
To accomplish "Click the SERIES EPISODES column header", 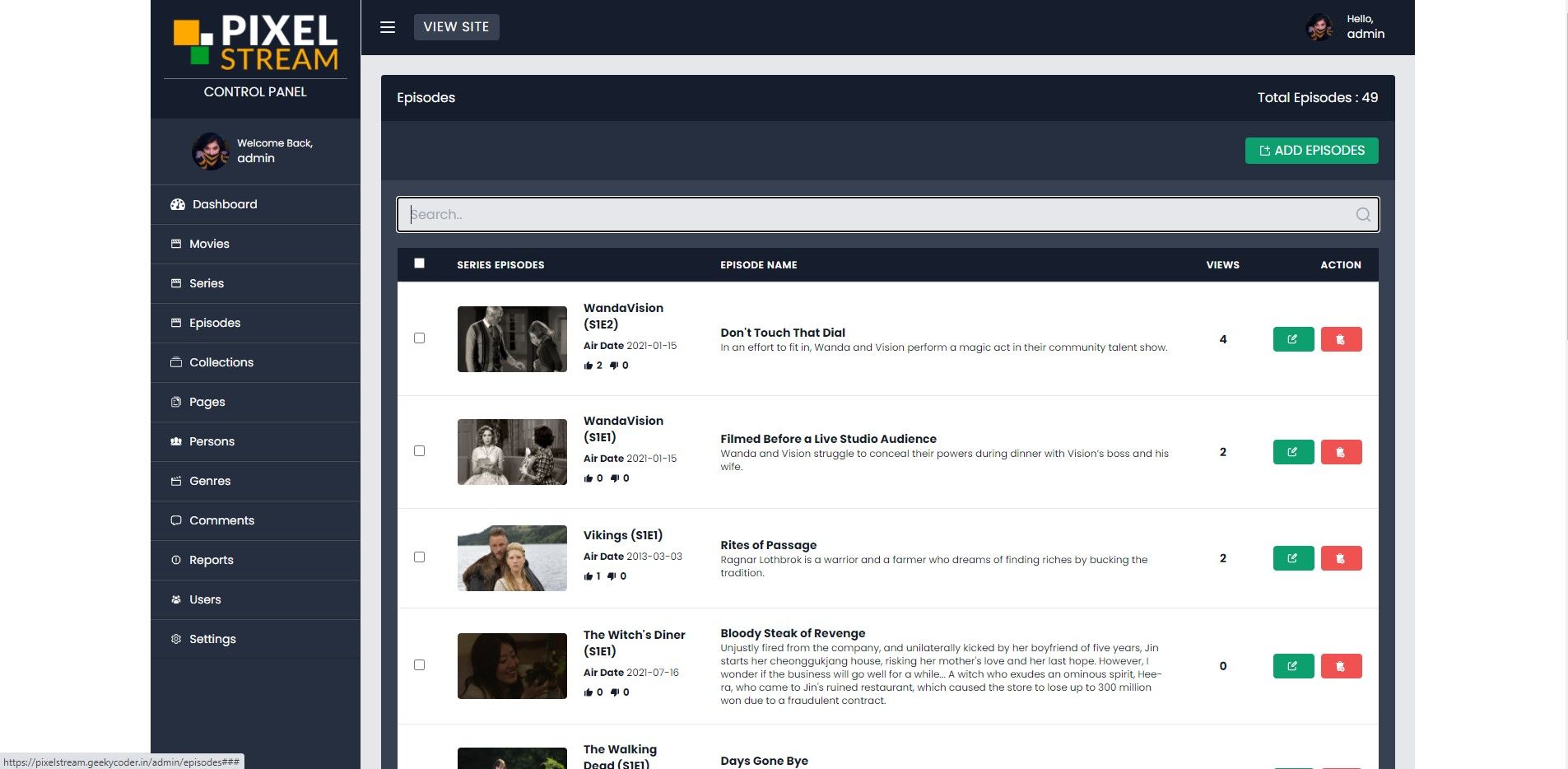I will pyautogui.click(x=500, y=265).
